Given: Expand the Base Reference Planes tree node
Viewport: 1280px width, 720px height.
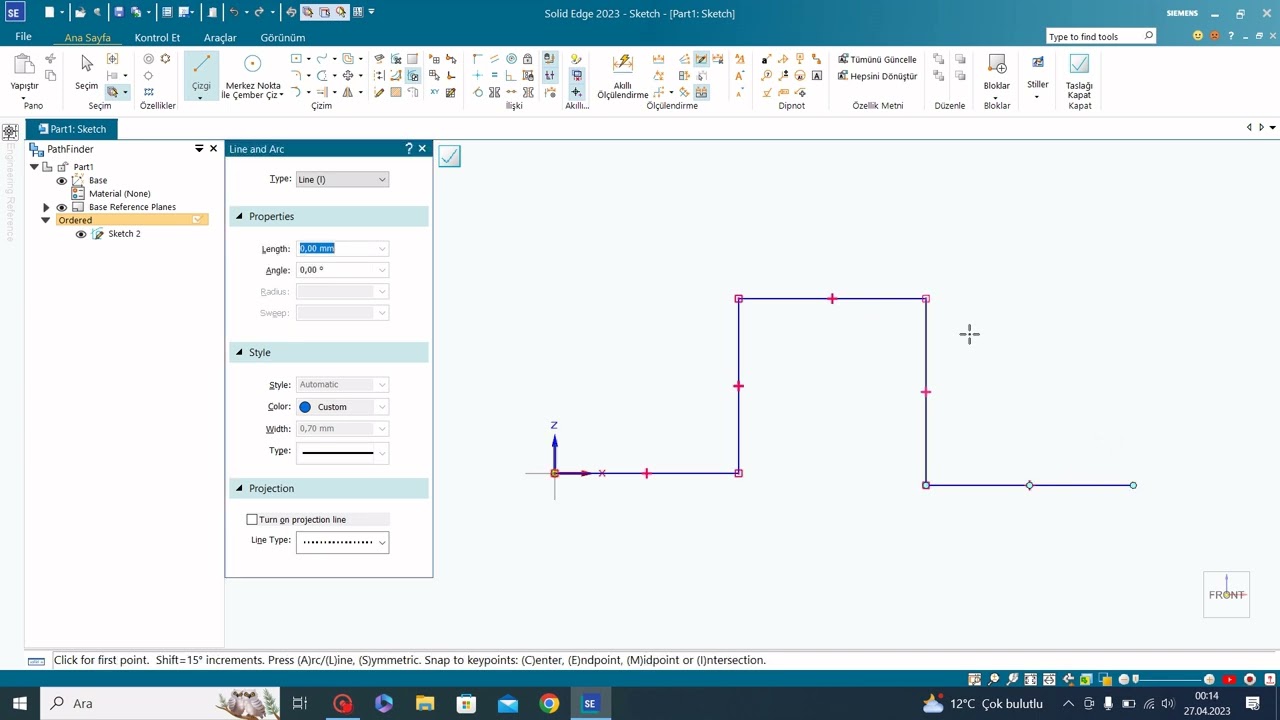Looking at the screenshot, I should point(46,207).
